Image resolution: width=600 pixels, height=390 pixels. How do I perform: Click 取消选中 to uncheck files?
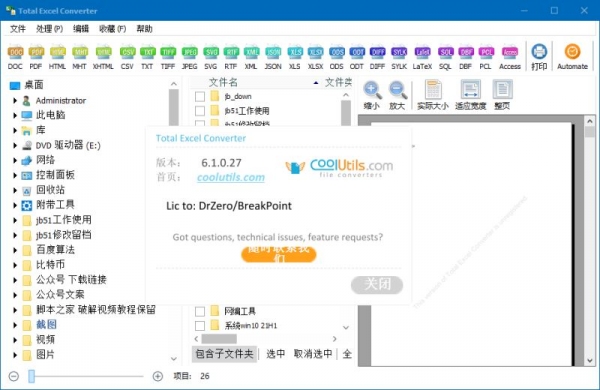click(313, 354)
